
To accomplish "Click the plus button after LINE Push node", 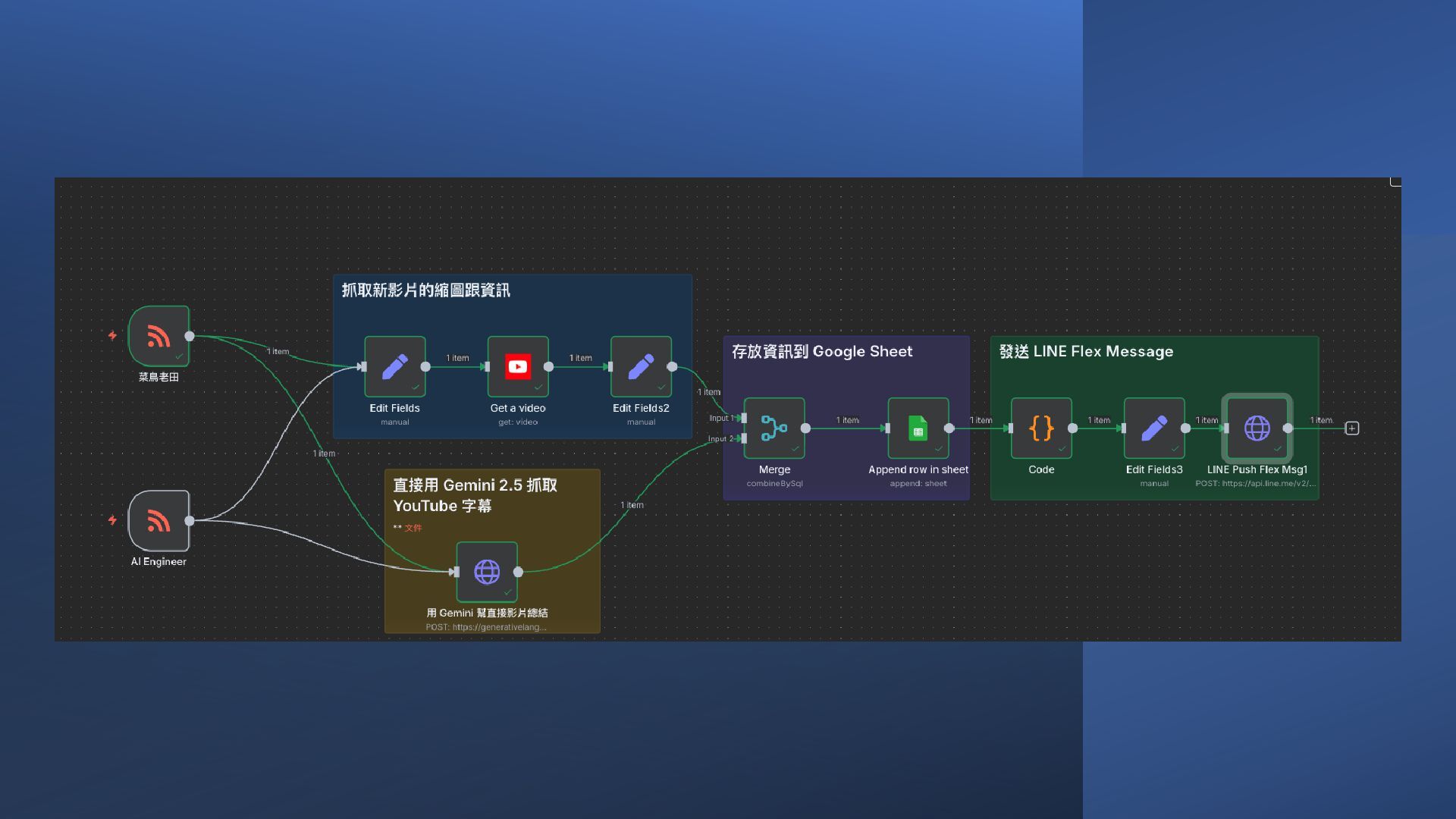I will tap(1351, 428).
